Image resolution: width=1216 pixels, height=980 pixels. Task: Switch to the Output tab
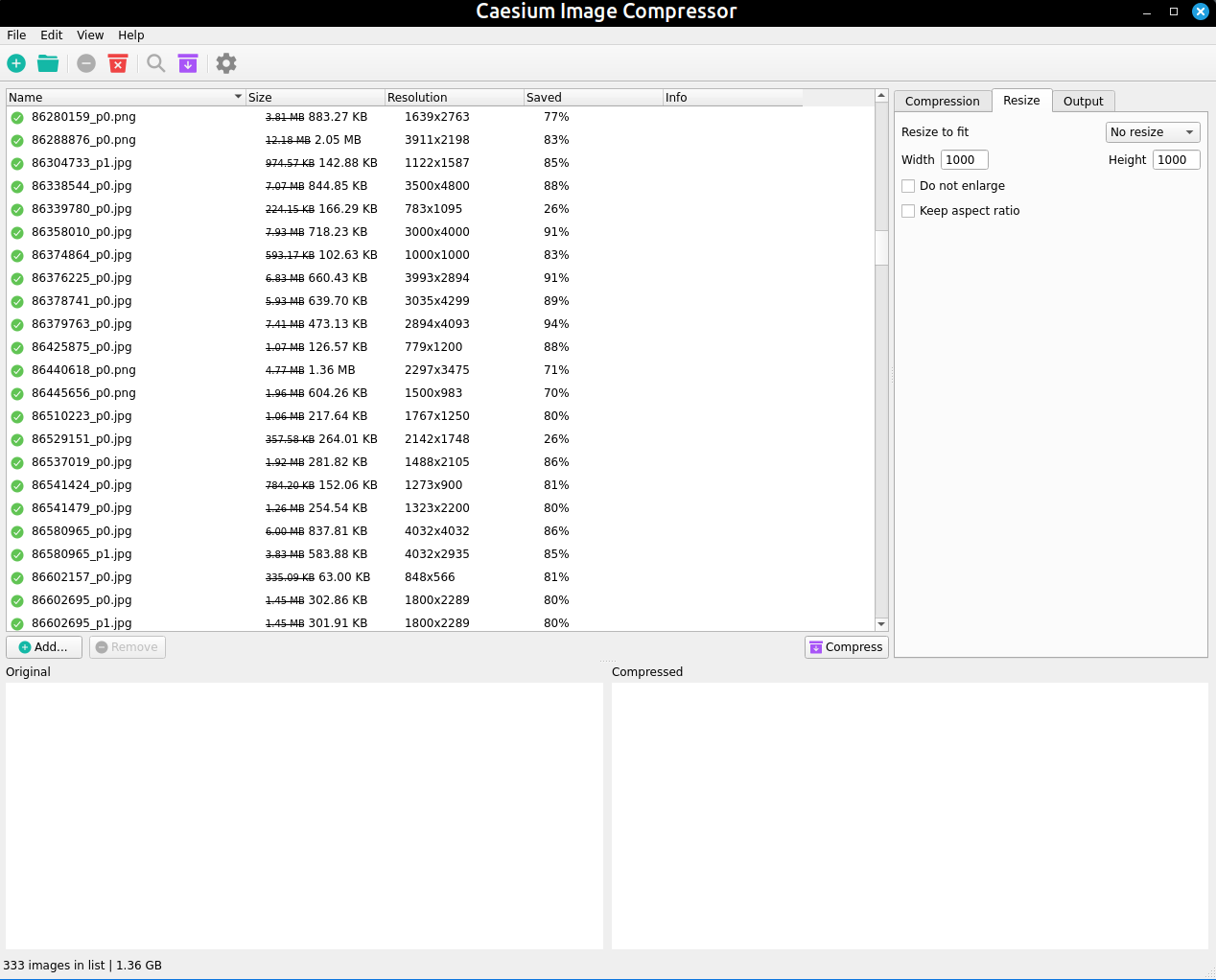click(x=1084, y=101)
